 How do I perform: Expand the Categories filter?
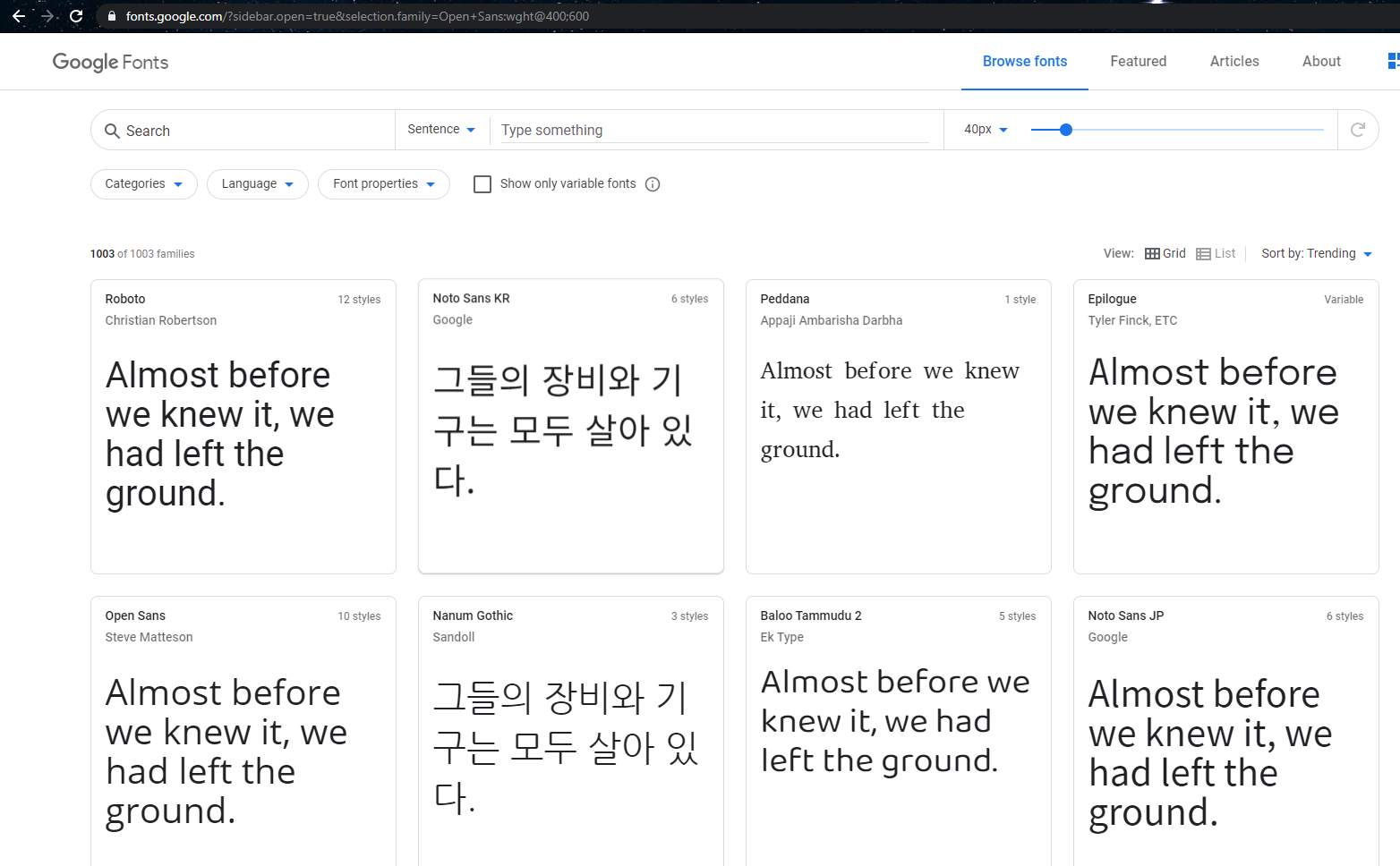click(144, 184)
